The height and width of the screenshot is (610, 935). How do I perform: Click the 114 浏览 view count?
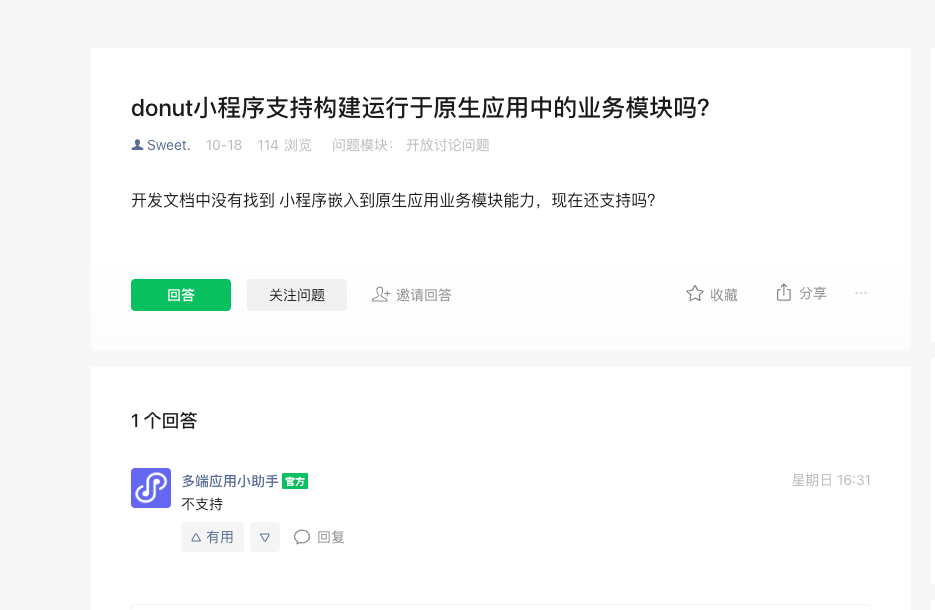coord(284,145)
